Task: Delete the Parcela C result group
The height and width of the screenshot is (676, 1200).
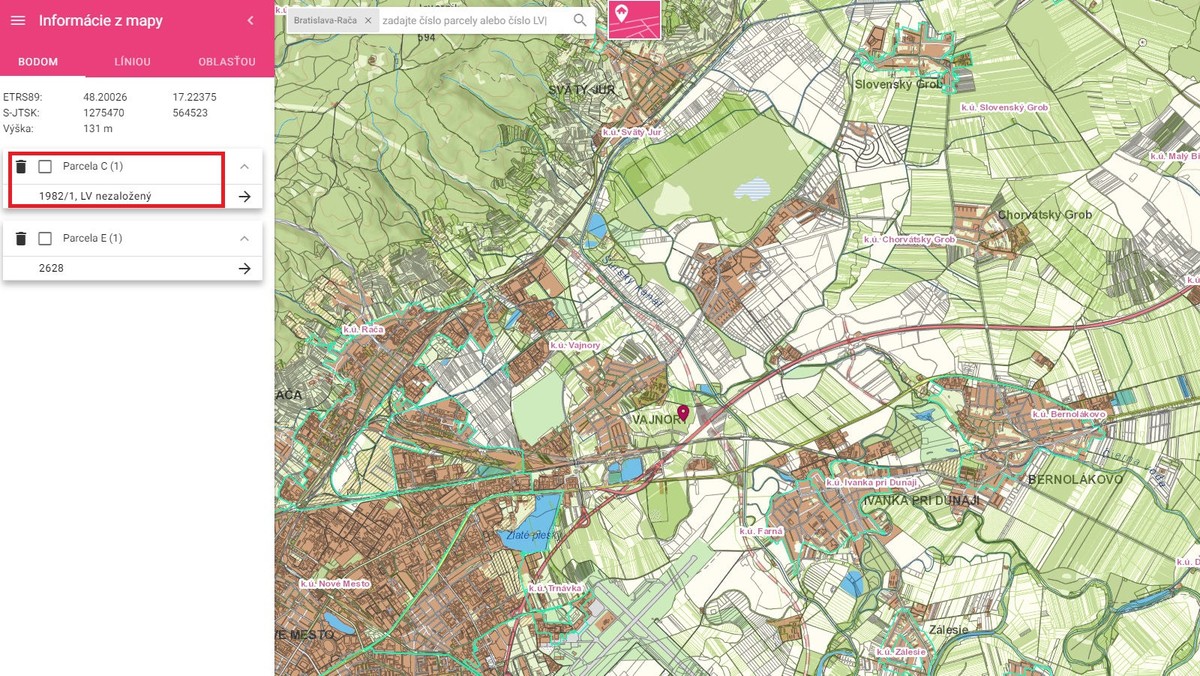Action: [x=21, y=166]
